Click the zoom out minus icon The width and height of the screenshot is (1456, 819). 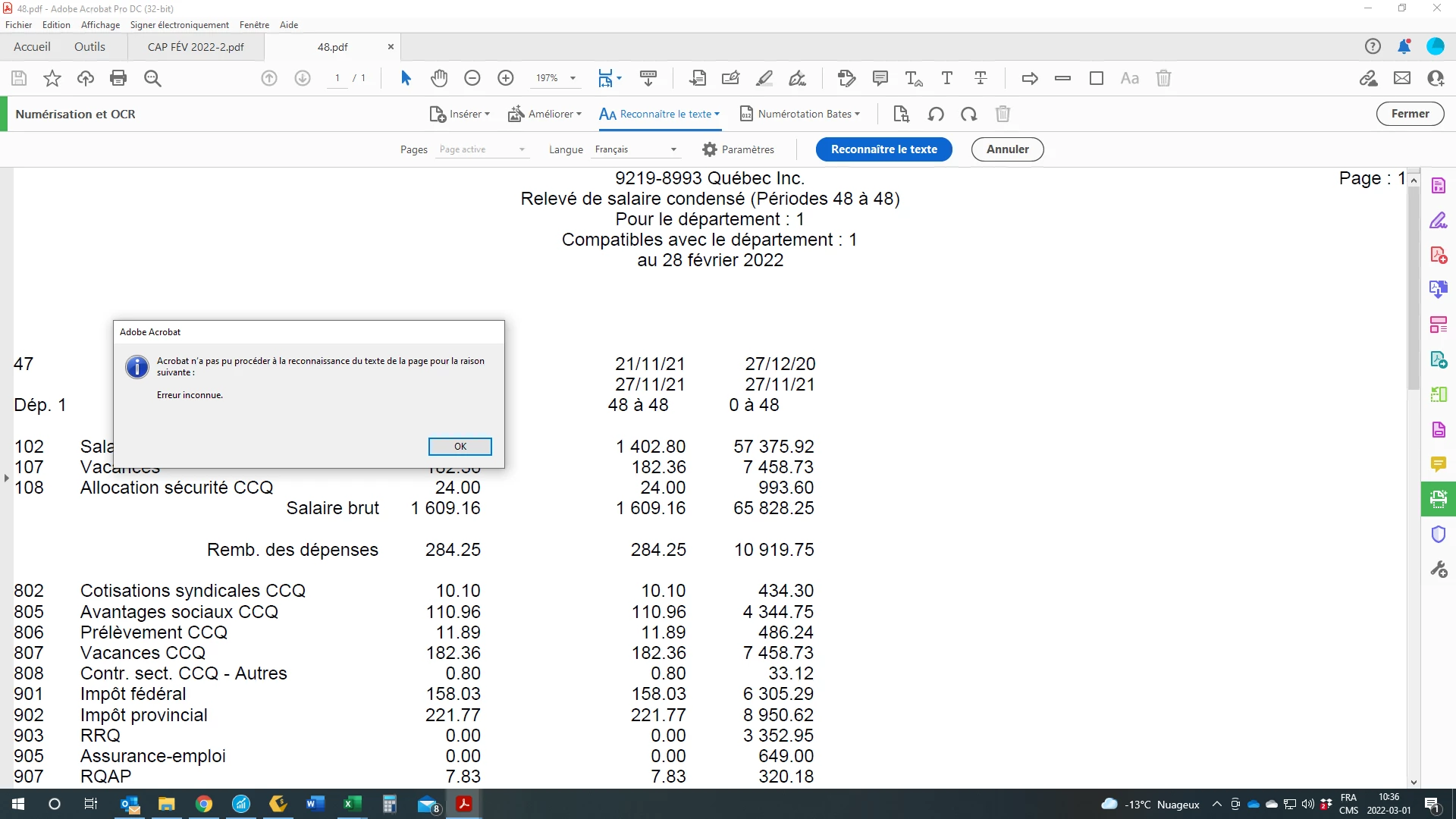click(472, 78)
